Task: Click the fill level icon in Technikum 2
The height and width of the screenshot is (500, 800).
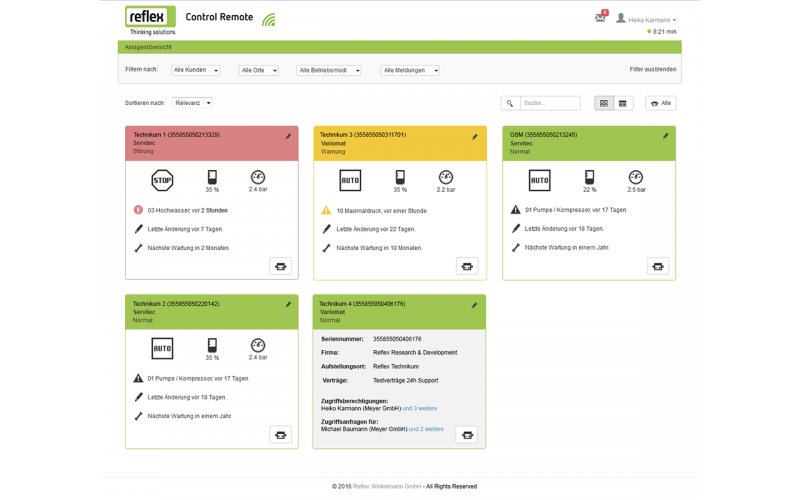Action: point(212,346)
